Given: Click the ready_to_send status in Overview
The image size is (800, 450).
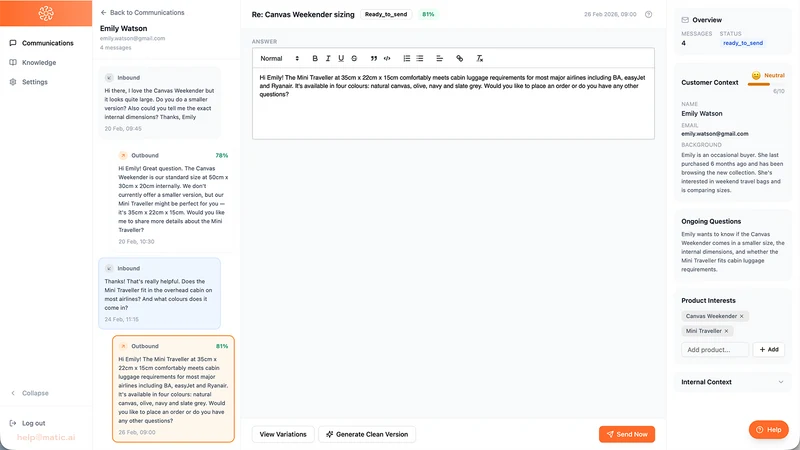Looking at the screenshot, I should pyautogui.click(x=743, y=43).
